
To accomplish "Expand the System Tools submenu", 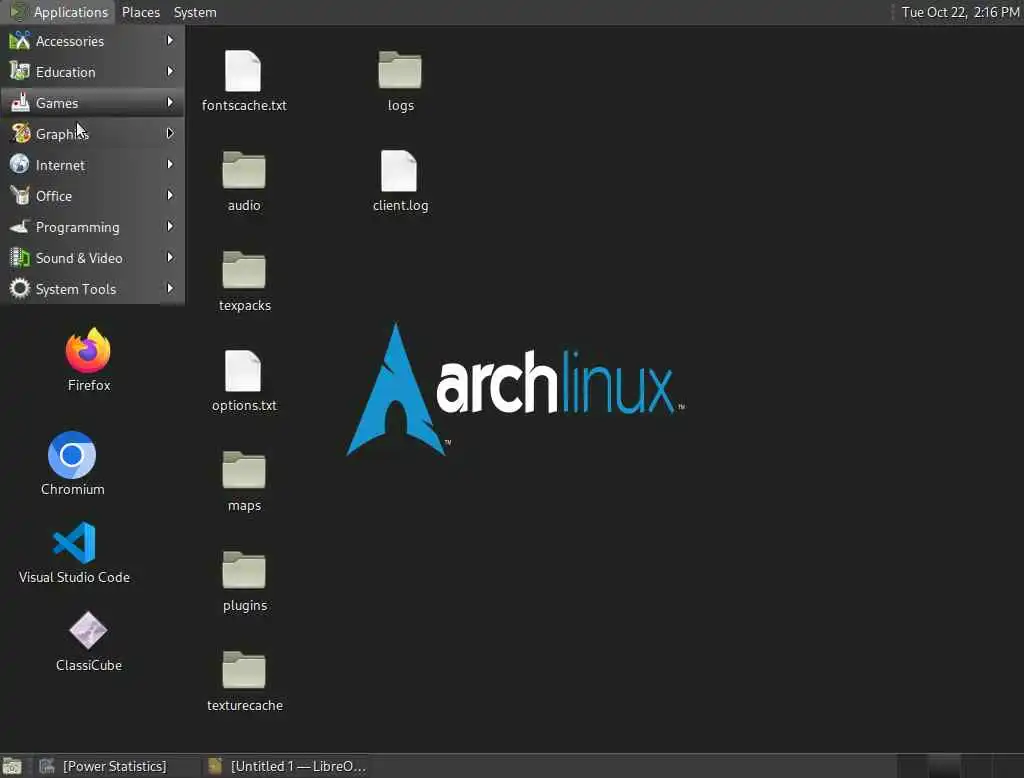I will (93, 289).
